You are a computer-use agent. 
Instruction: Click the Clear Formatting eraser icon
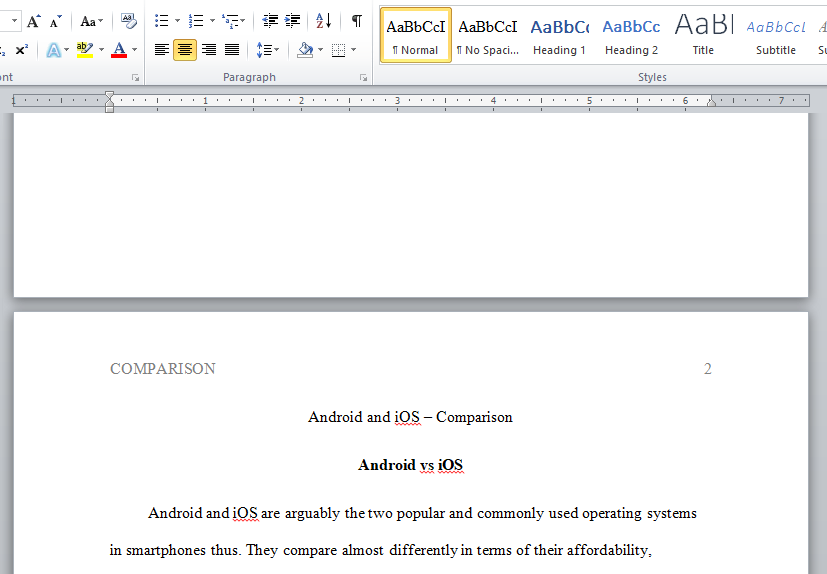[128, 22]
